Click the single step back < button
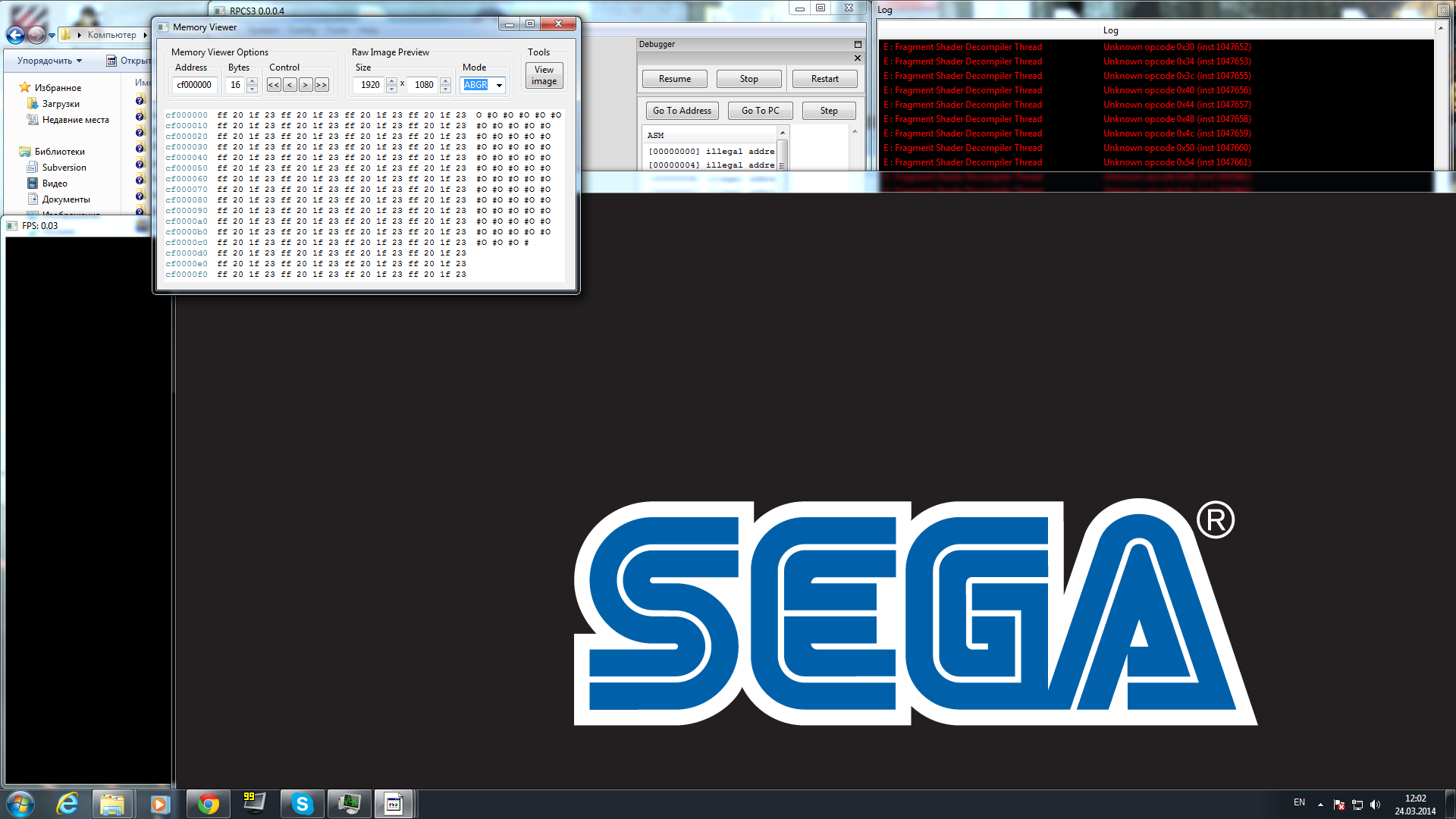This screenshot has height=819, width=1456. tap(290, 85)
